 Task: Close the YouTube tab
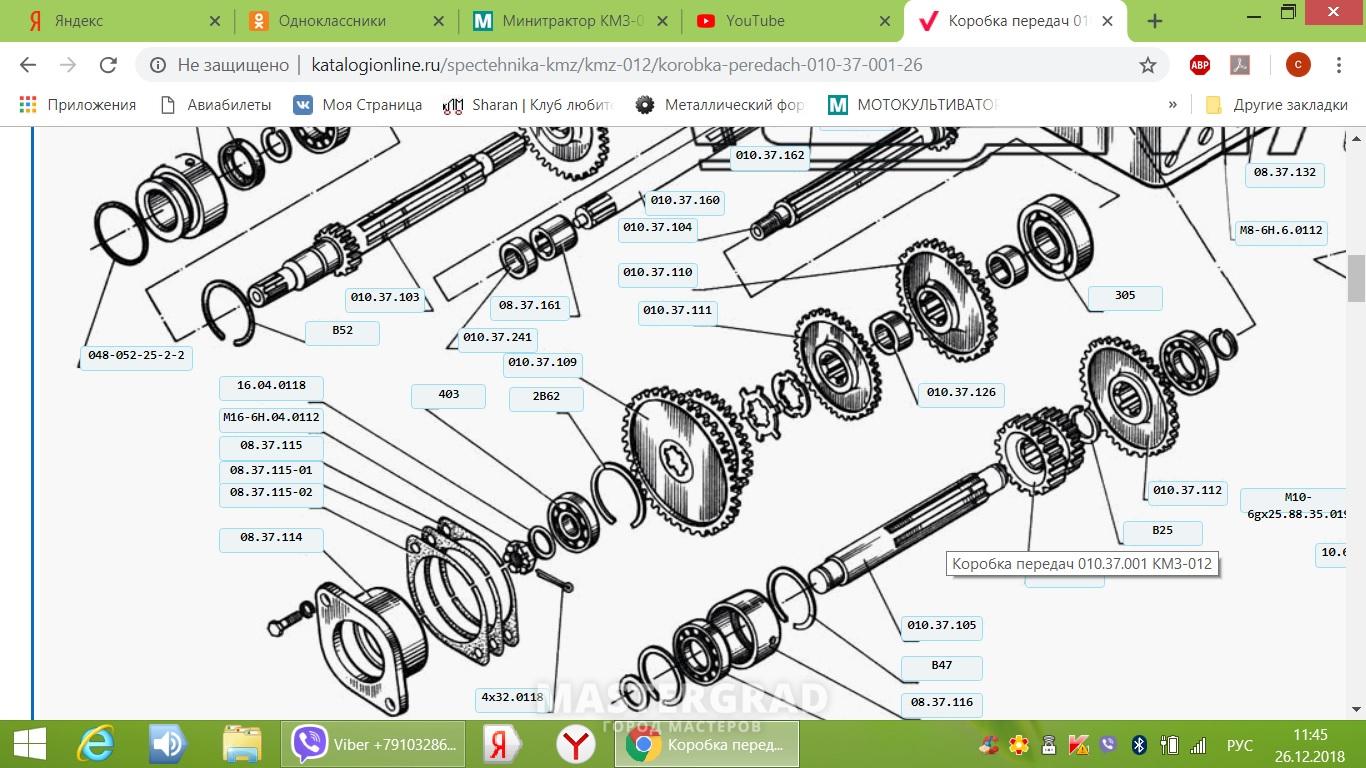point(884,21)
